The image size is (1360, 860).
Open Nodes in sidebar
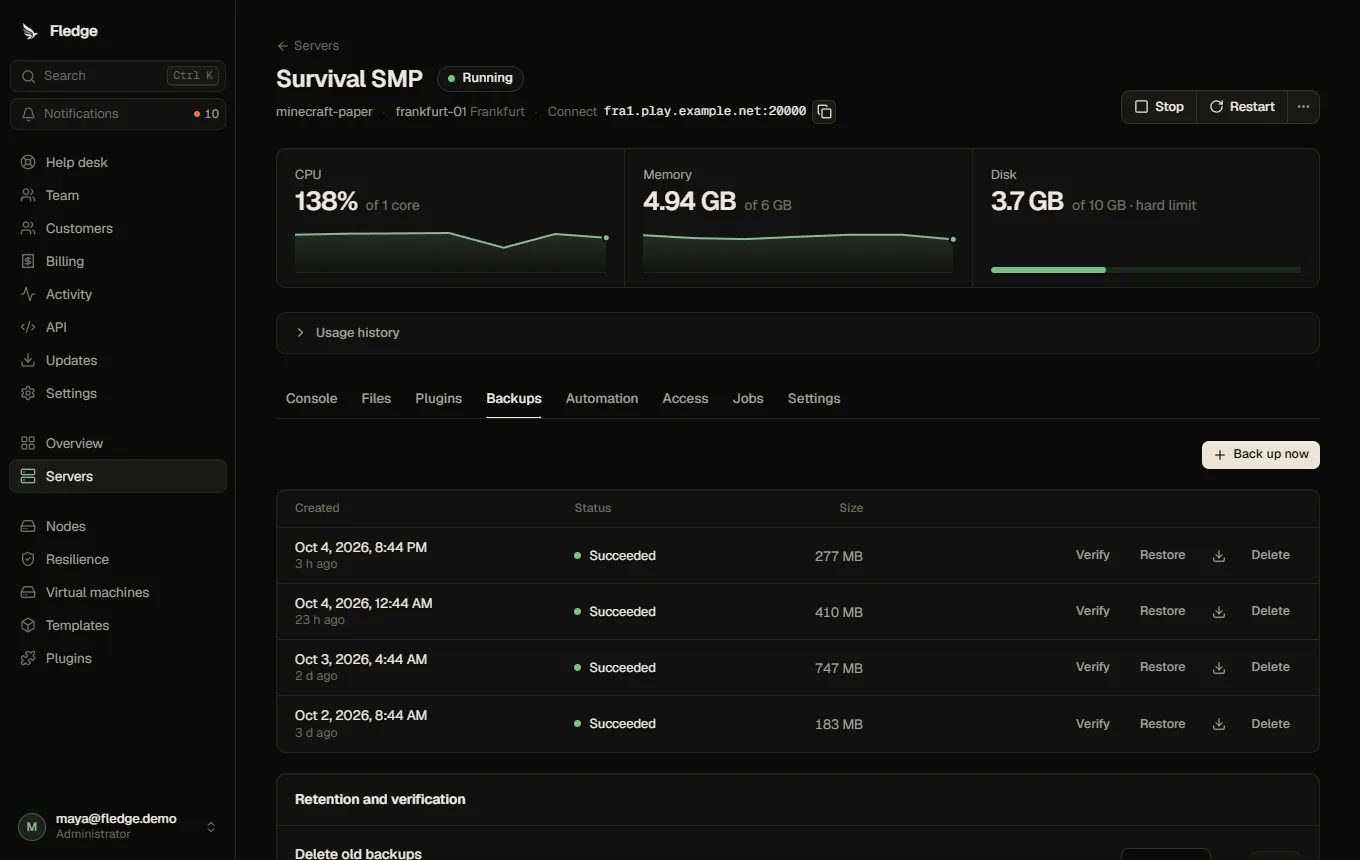tap(118, 526)
